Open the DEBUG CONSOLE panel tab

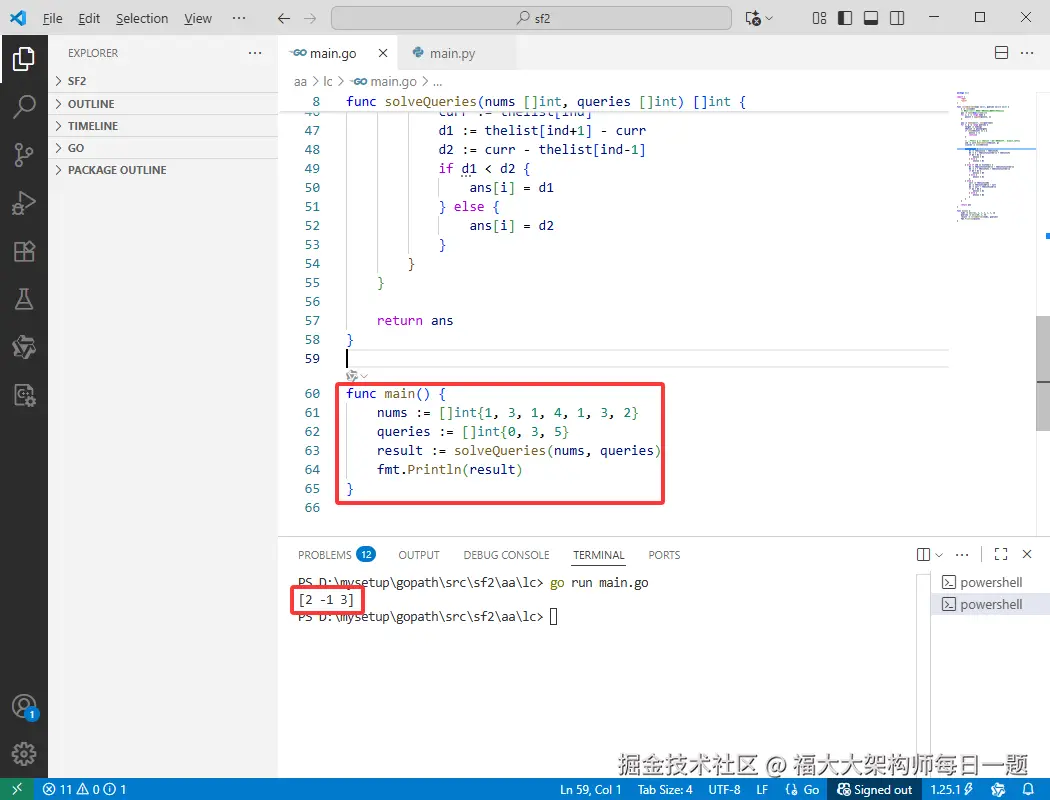(x=506, y=555)
